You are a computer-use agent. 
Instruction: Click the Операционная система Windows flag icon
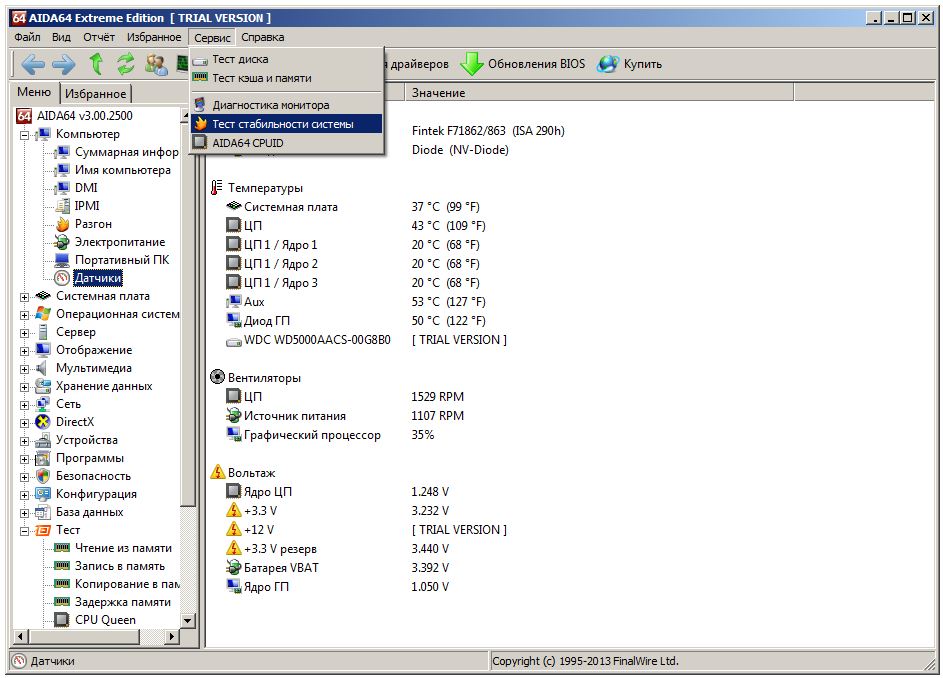tap(43, 313)
